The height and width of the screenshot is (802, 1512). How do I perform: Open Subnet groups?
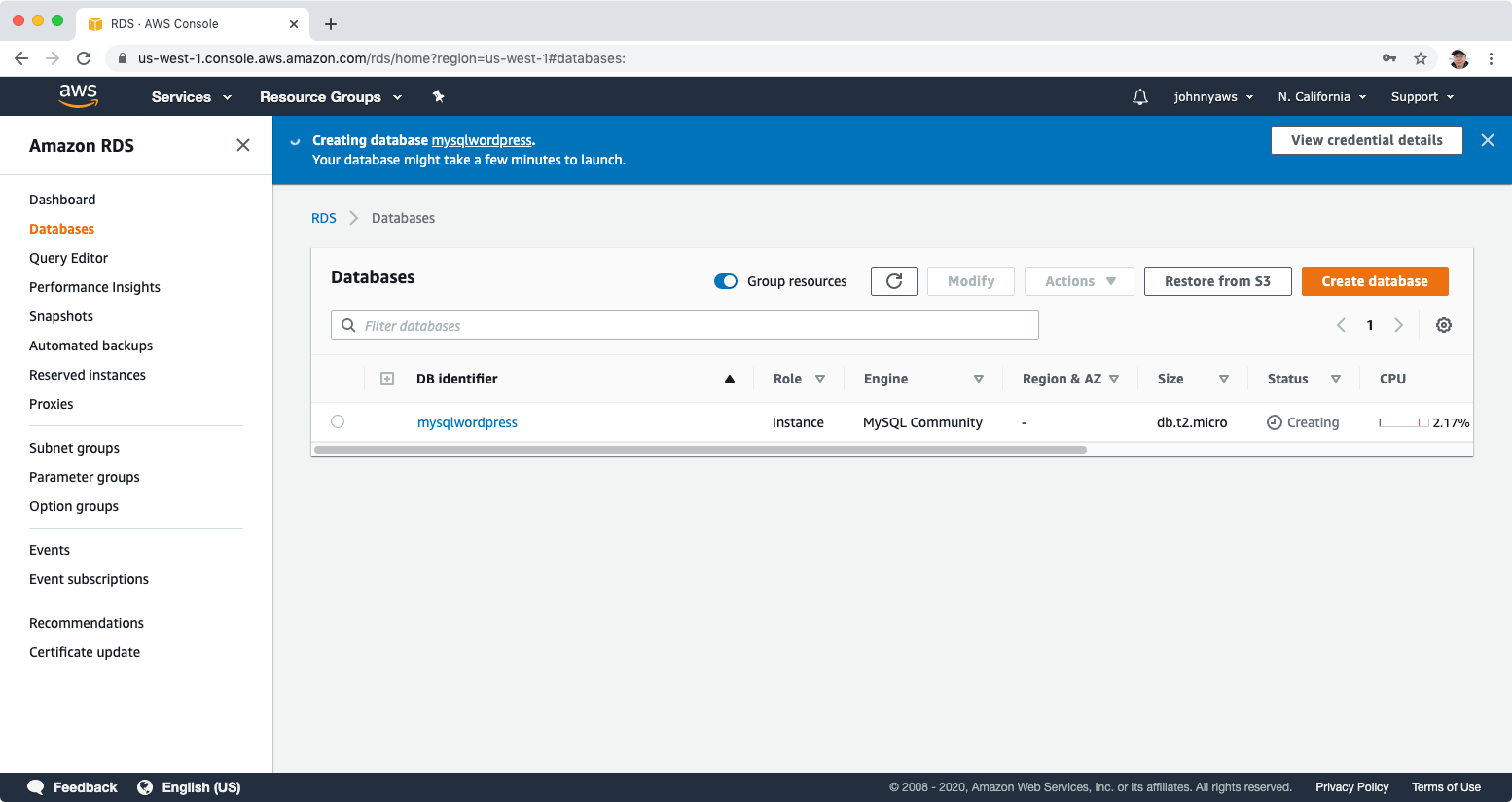74,448
